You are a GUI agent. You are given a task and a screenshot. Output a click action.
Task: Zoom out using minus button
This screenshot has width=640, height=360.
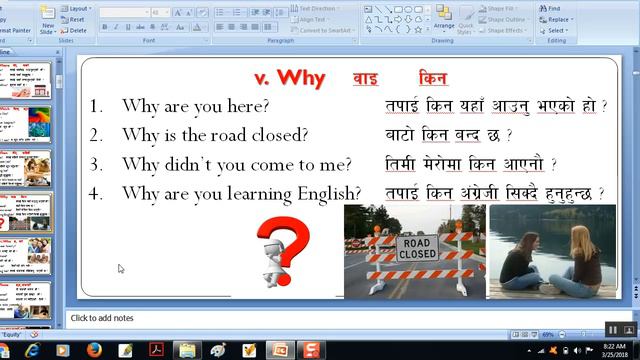[x=562, y=335]
